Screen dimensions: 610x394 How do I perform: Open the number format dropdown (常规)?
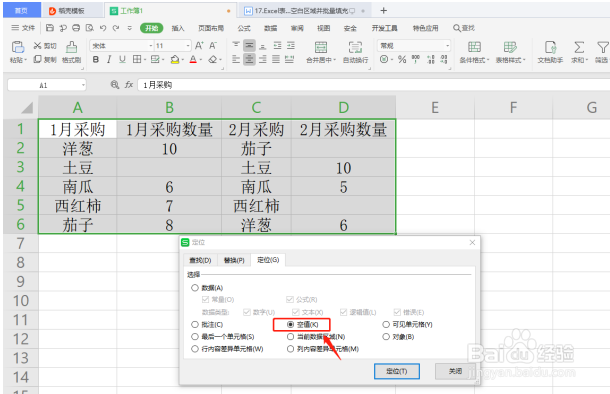tap(447, 46)
